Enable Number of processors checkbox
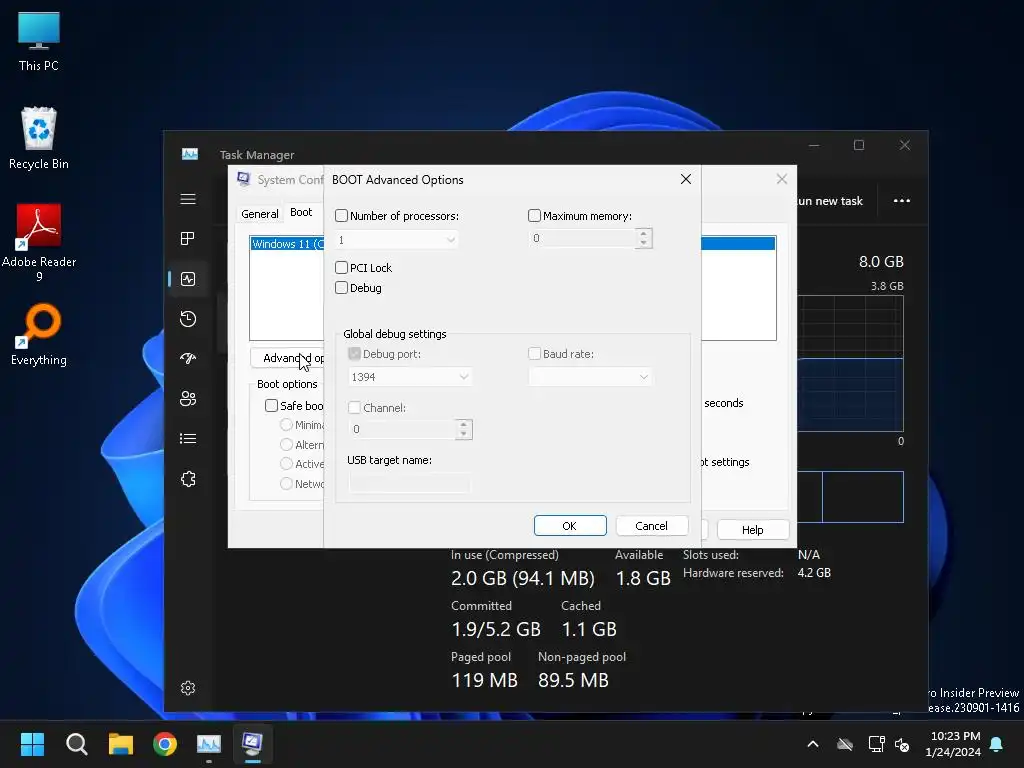 click(342, 216)
